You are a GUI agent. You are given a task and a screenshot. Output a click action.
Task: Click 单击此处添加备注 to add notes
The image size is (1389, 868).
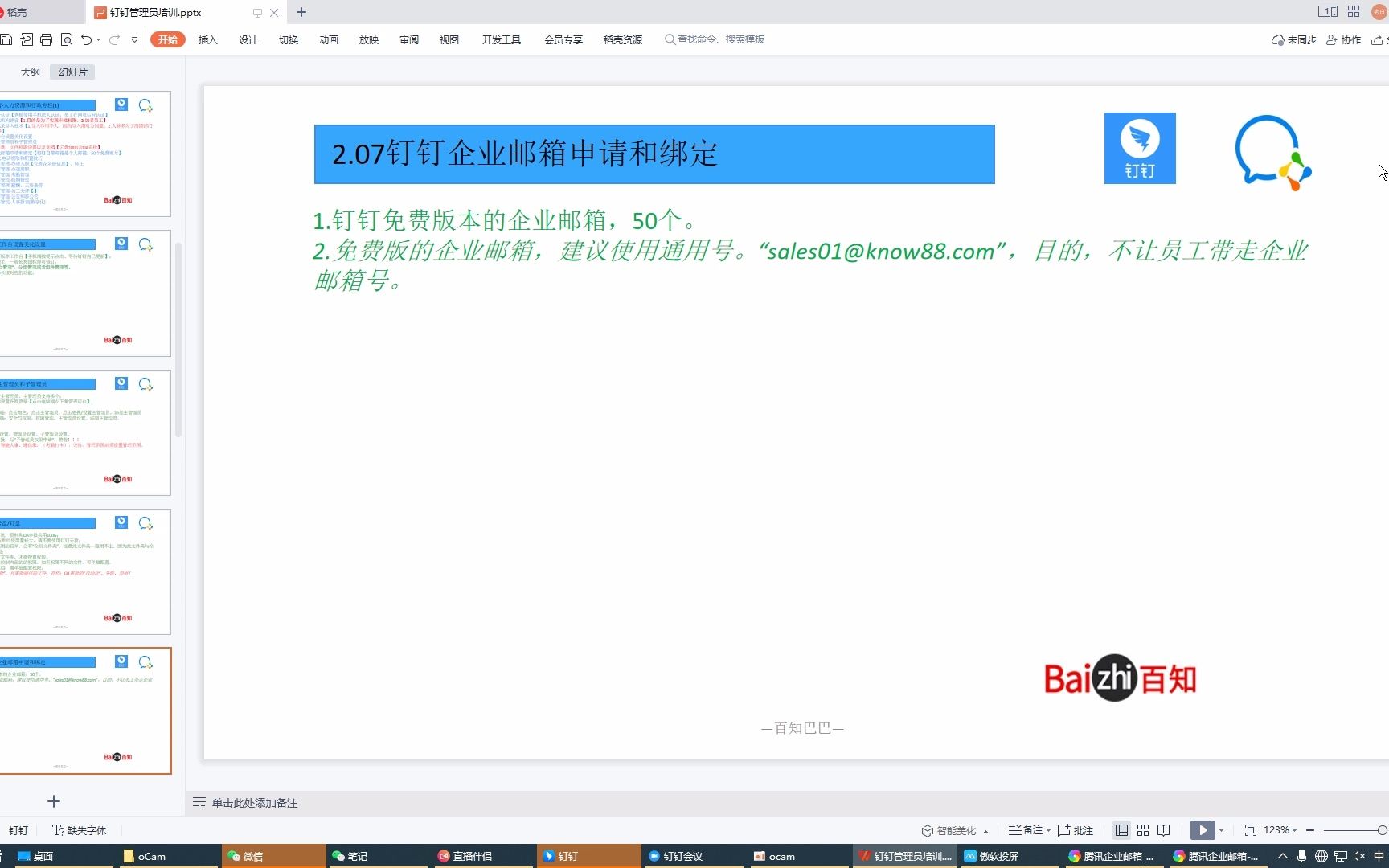[x=254, y=802]
